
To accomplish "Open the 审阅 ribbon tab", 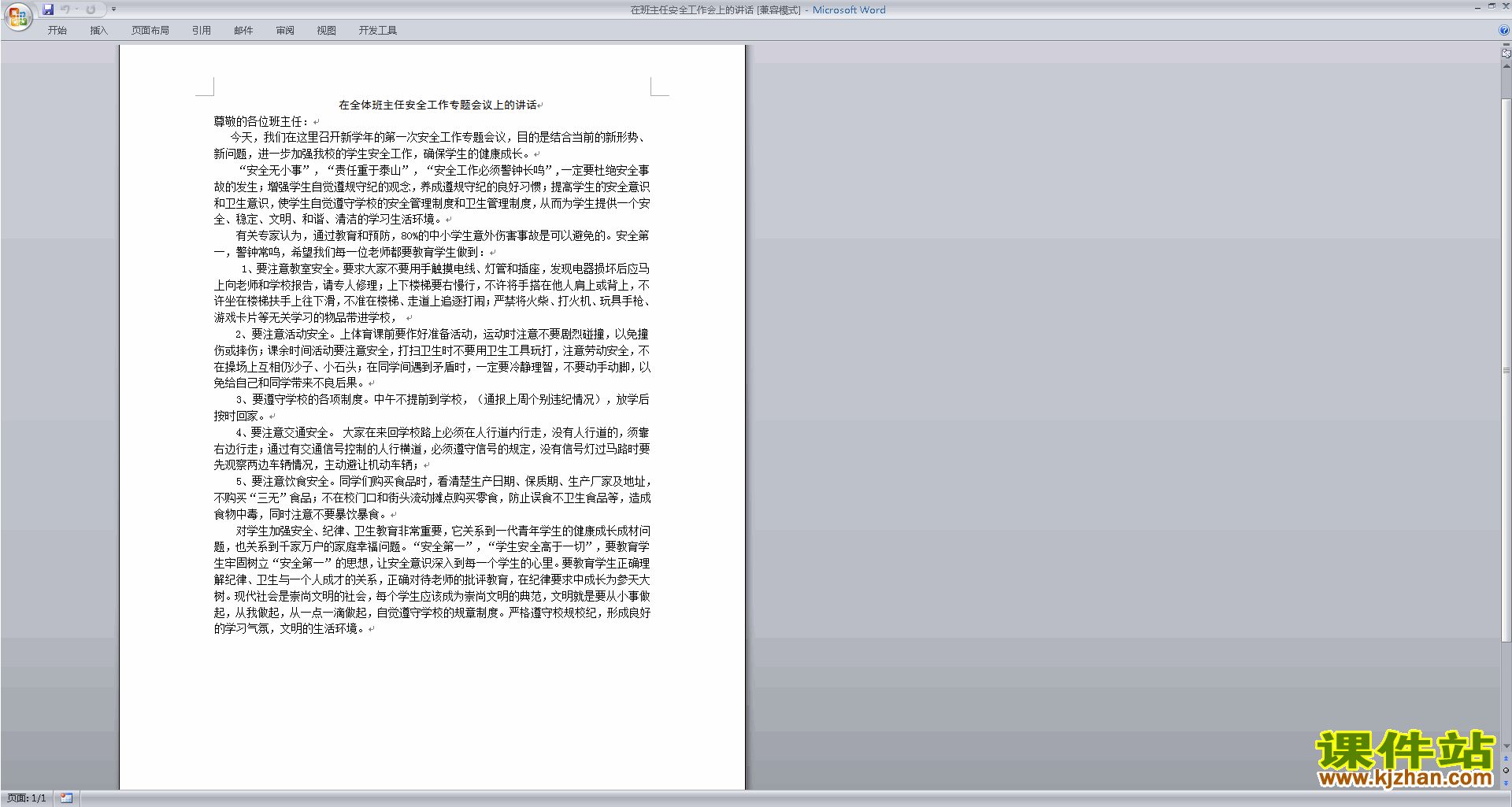I will [x=285, y=31].
